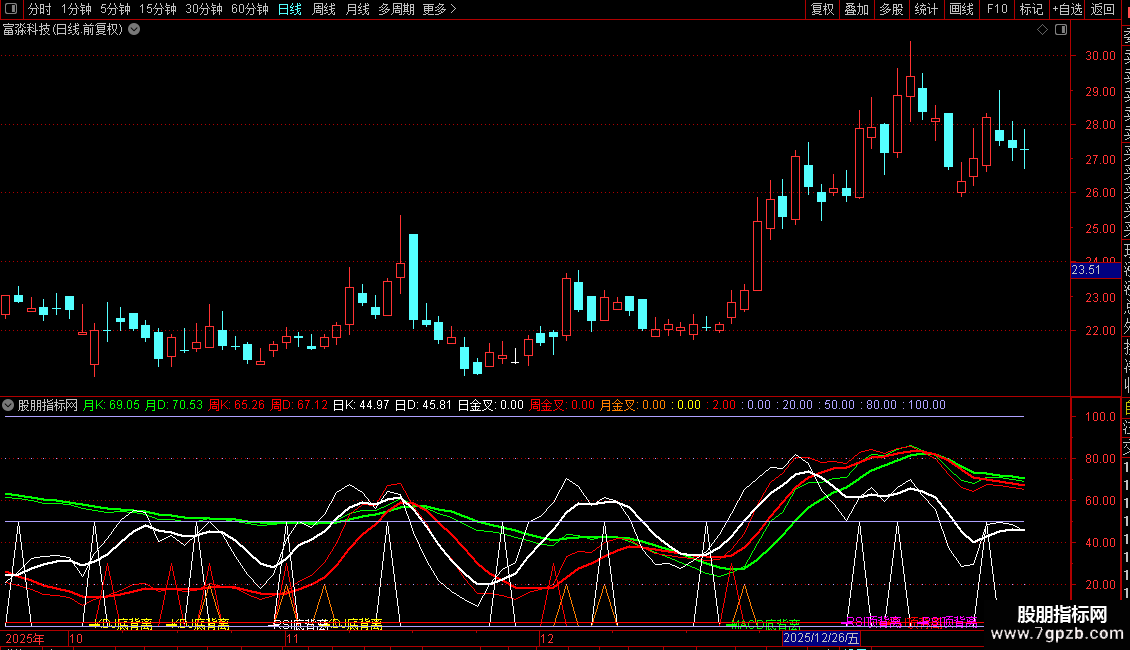Screen dimensions: 1130x650
Task: Toggle the side panel icon beside the diamond
Action: pyautogui.click(x=1061, y=30)
